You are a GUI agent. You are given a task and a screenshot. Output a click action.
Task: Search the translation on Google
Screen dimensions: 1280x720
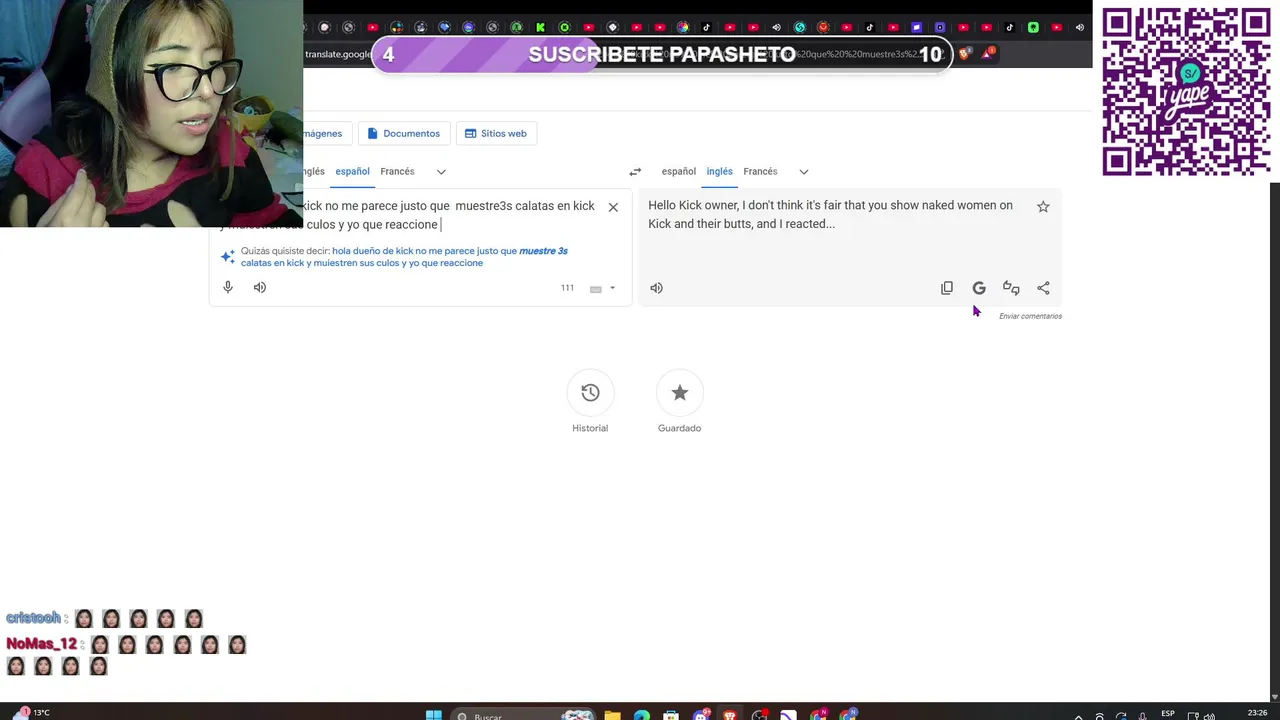[x=979, y=288]
